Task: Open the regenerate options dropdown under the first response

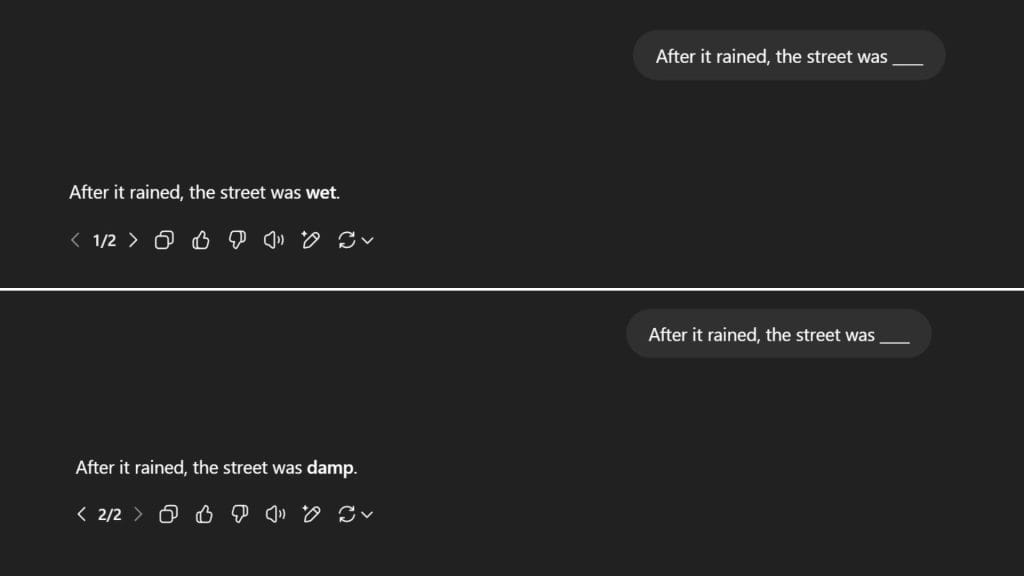Action: click(x=366, y=241)
